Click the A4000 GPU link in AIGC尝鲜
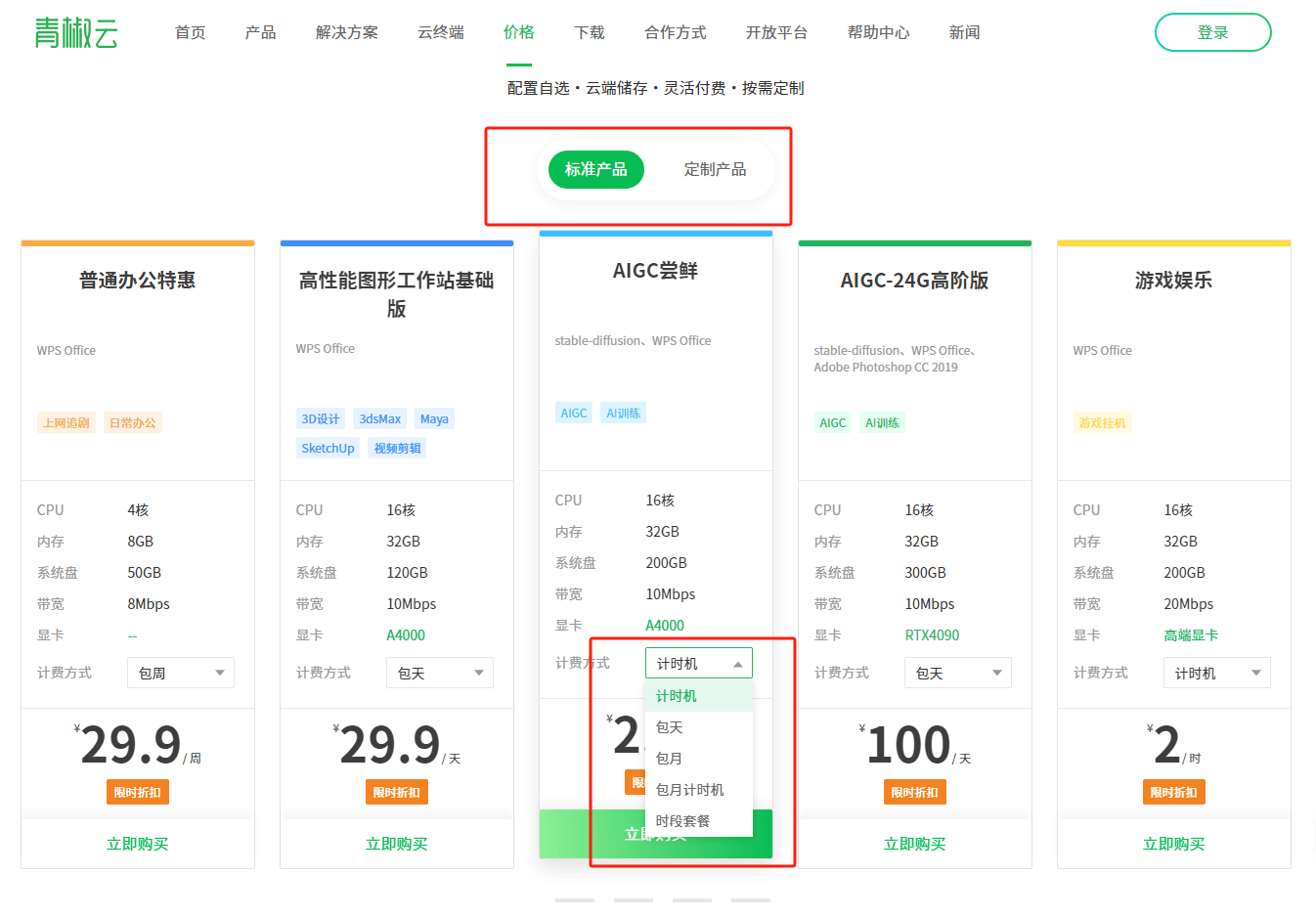Image resolution: width=1316 pixels, height=917 pixels. pos(665,626)
